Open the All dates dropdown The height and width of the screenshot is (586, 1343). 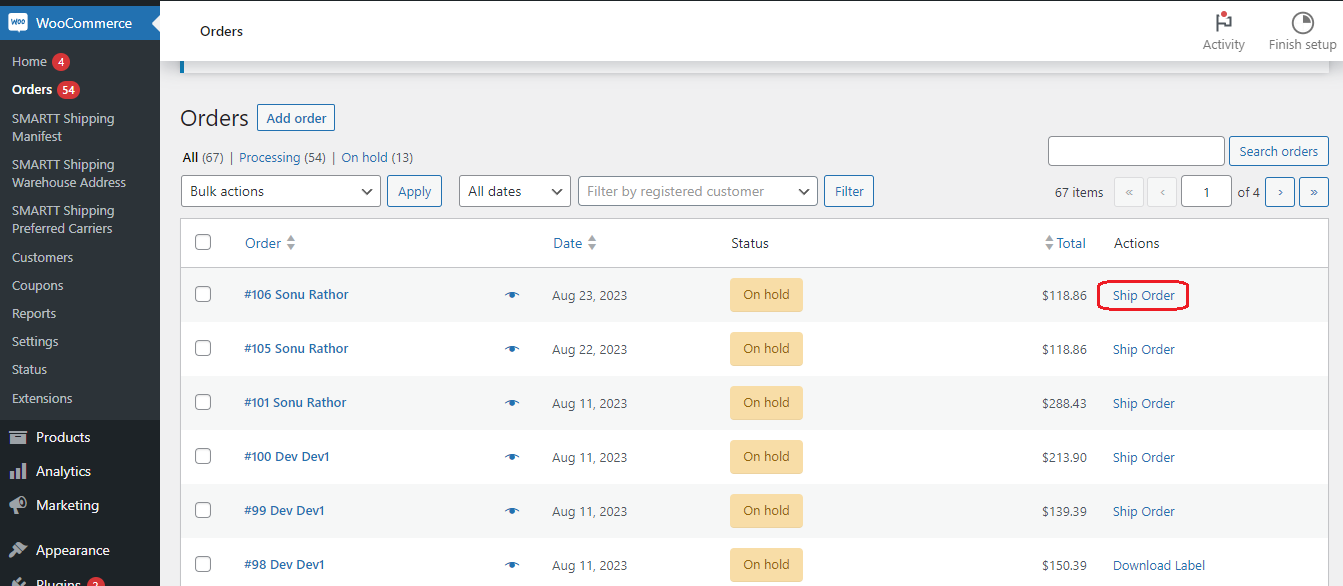pyautogui.click(x=514, y=191)
